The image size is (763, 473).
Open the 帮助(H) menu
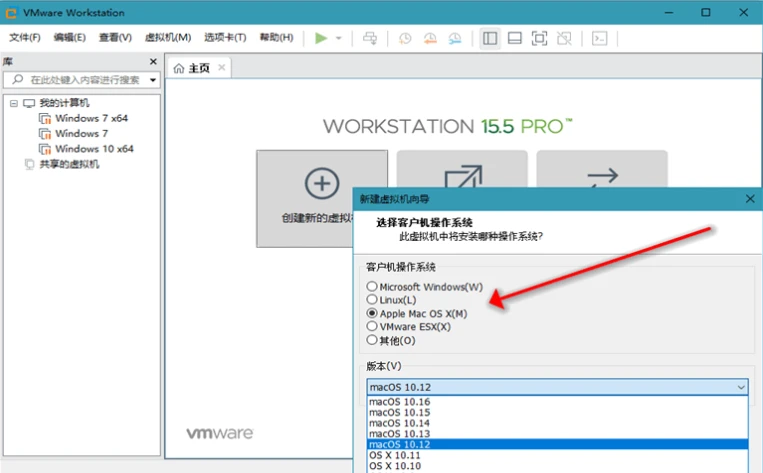pos(276,37)
